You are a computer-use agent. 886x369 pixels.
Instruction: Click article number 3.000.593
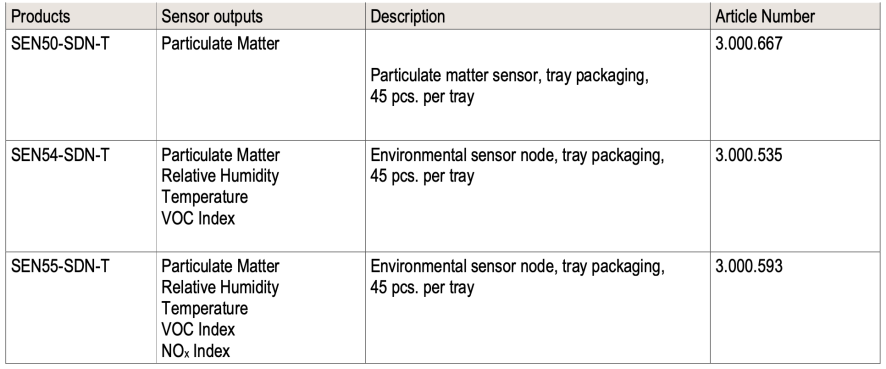pos(749,266)
